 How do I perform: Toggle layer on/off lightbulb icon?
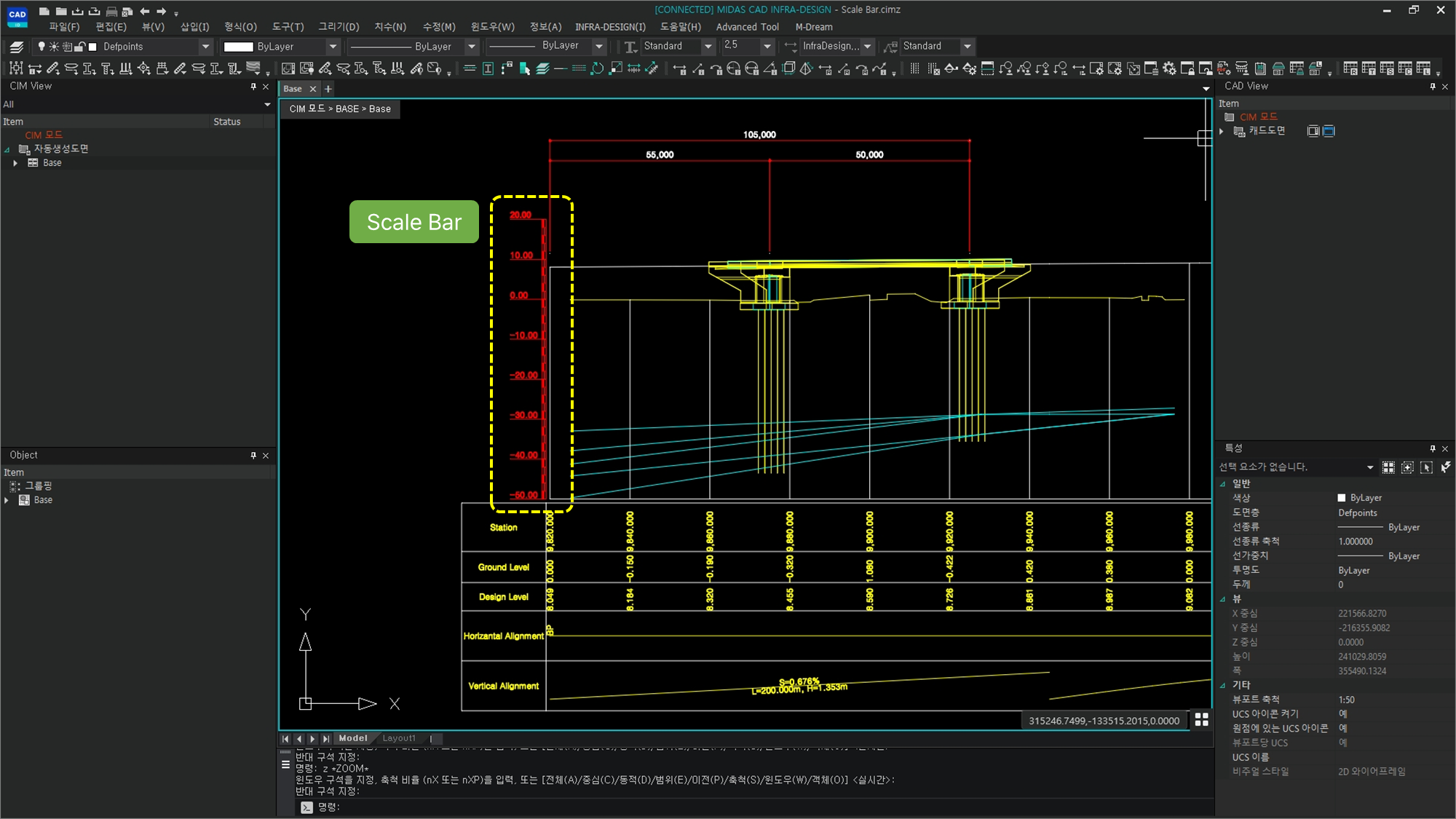point(41,47)
